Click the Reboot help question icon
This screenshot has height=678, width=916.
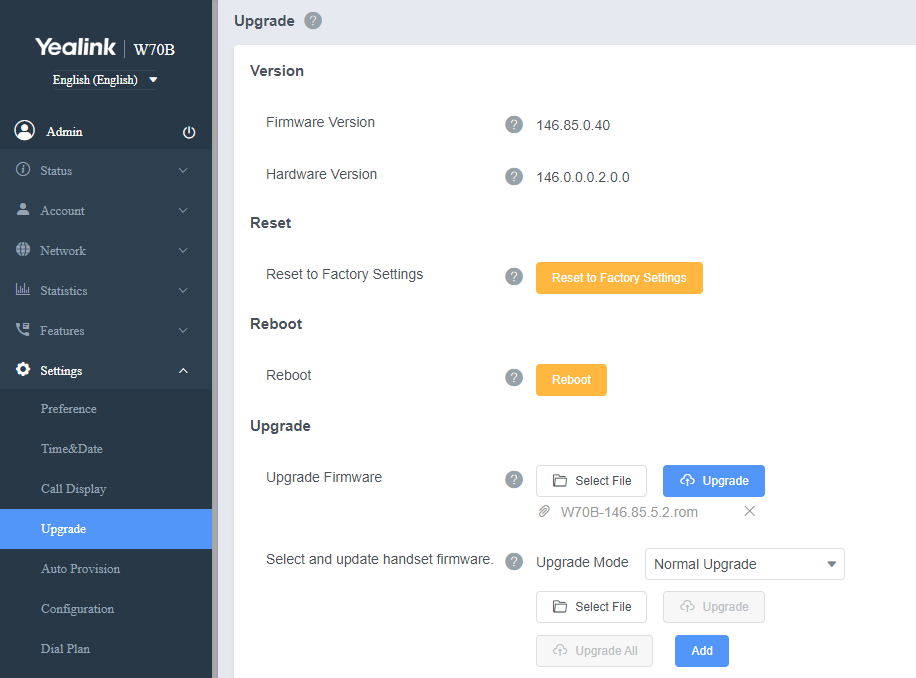coord(514,377)
